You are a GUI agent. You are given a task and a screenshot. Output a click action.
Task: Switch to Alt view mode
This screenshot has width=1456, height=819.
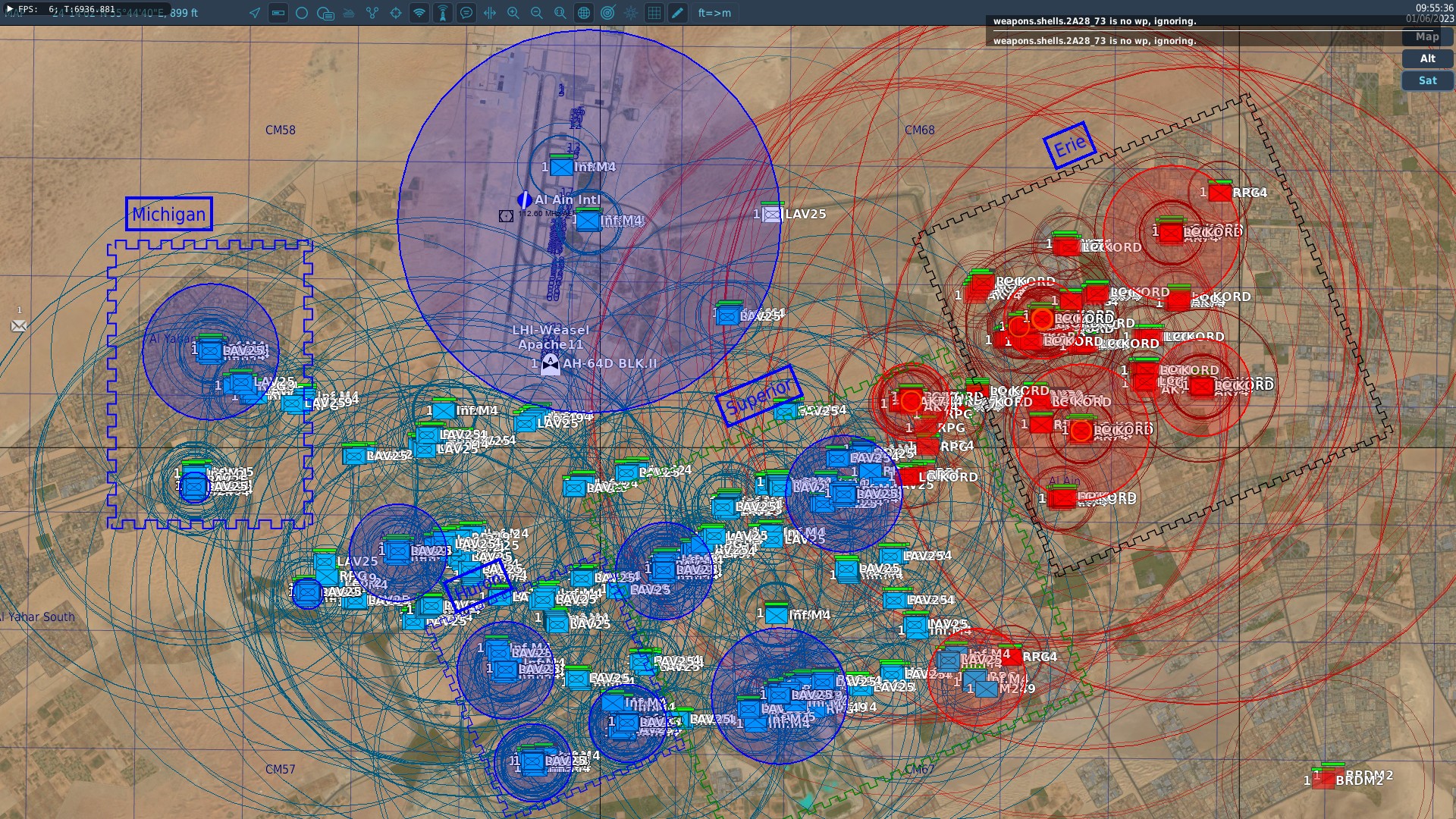[1427, 58]
